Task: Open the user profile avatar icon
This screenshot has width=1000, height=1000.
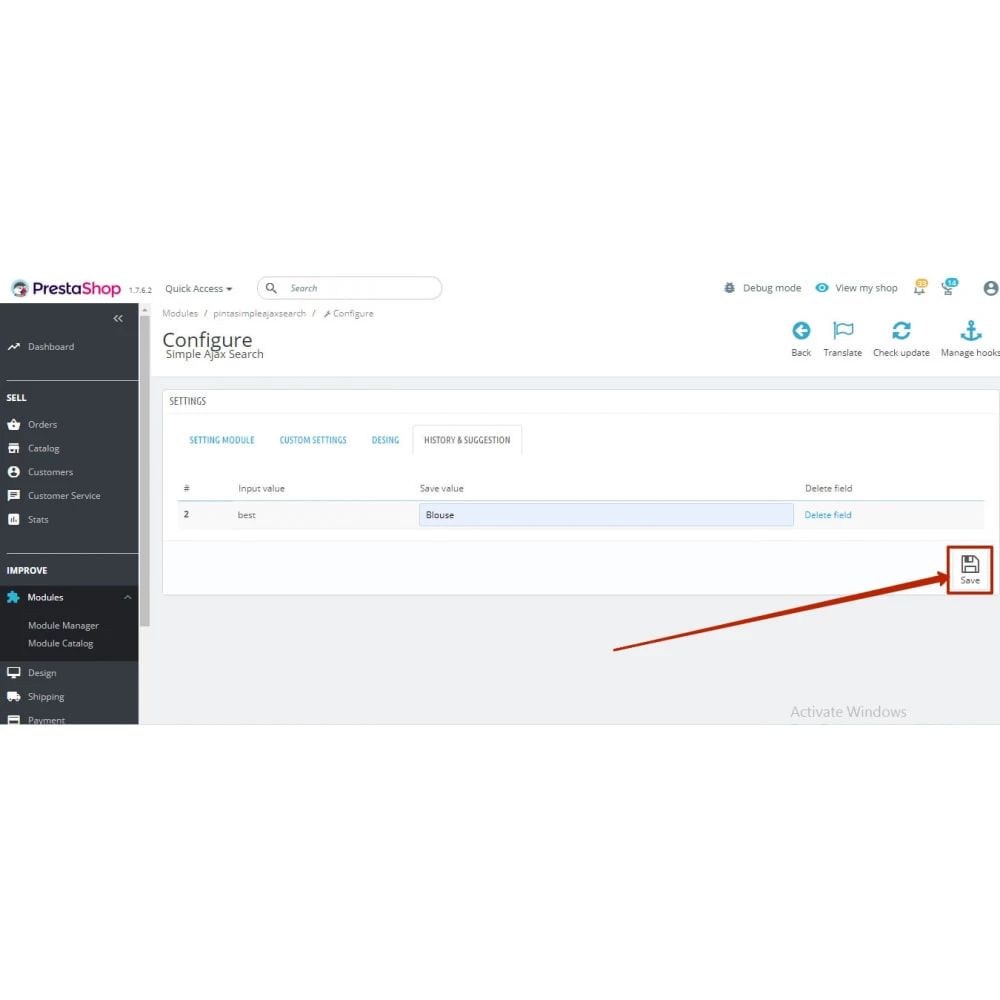Action: point(990,288)
